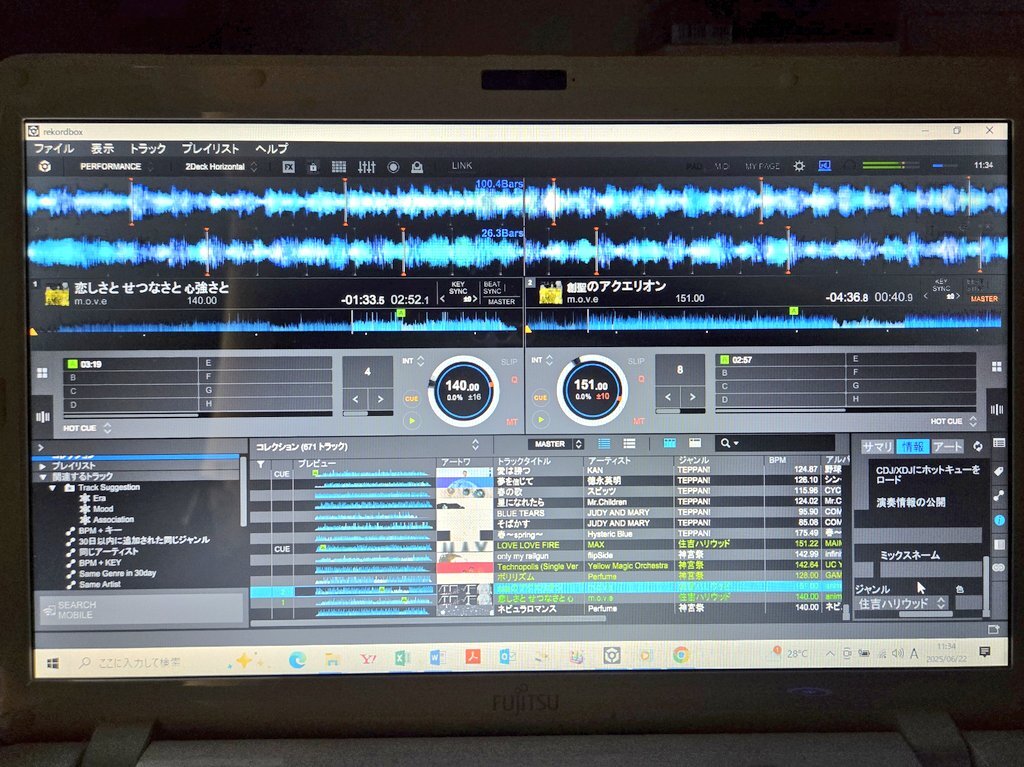Toggle BEAT SYNC on Deck 1
The width and height of the screenshot is (1024, 767).
pos(492,287)
